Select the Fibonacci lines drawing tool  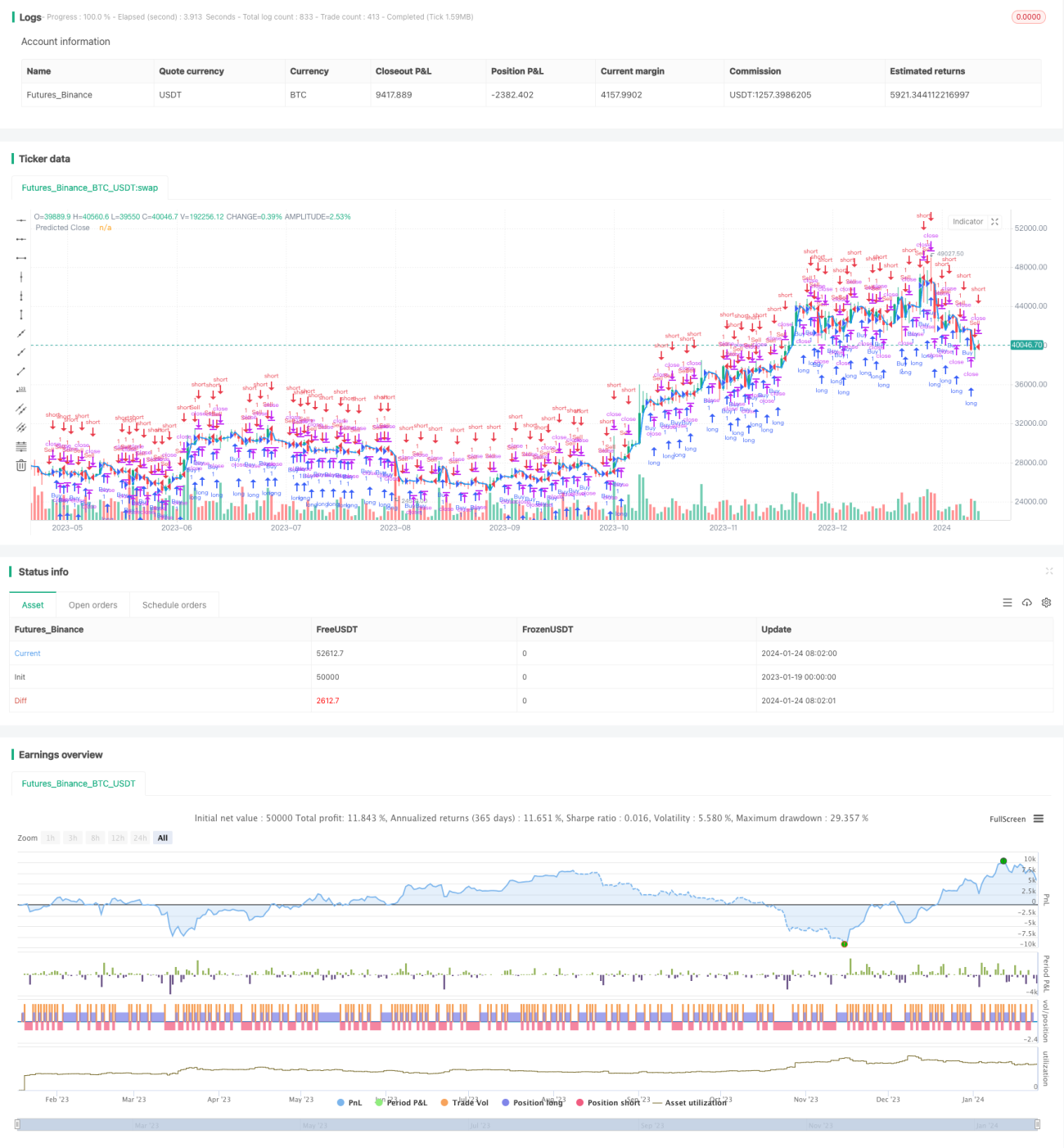tap(21, 446)
